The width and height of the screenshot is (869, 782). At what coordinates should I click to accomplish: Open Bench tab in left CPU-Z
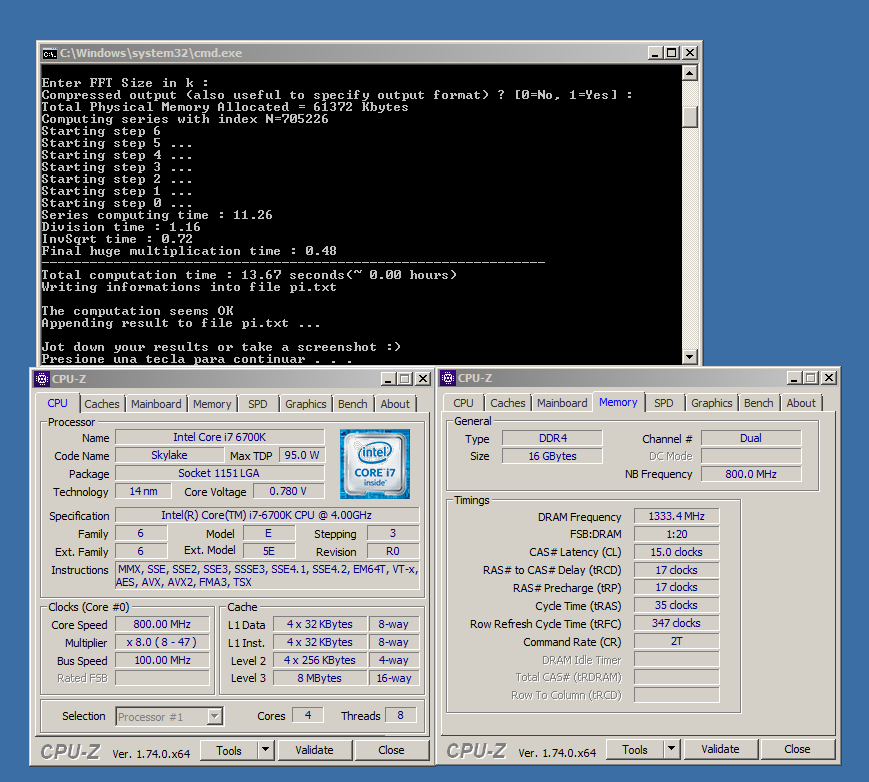(353, 404)
